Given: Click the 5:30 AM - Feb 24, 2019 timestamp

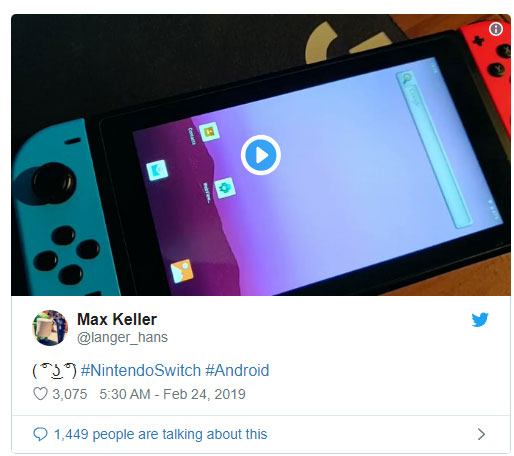Looking at the screenshot, I should [172, 394].
